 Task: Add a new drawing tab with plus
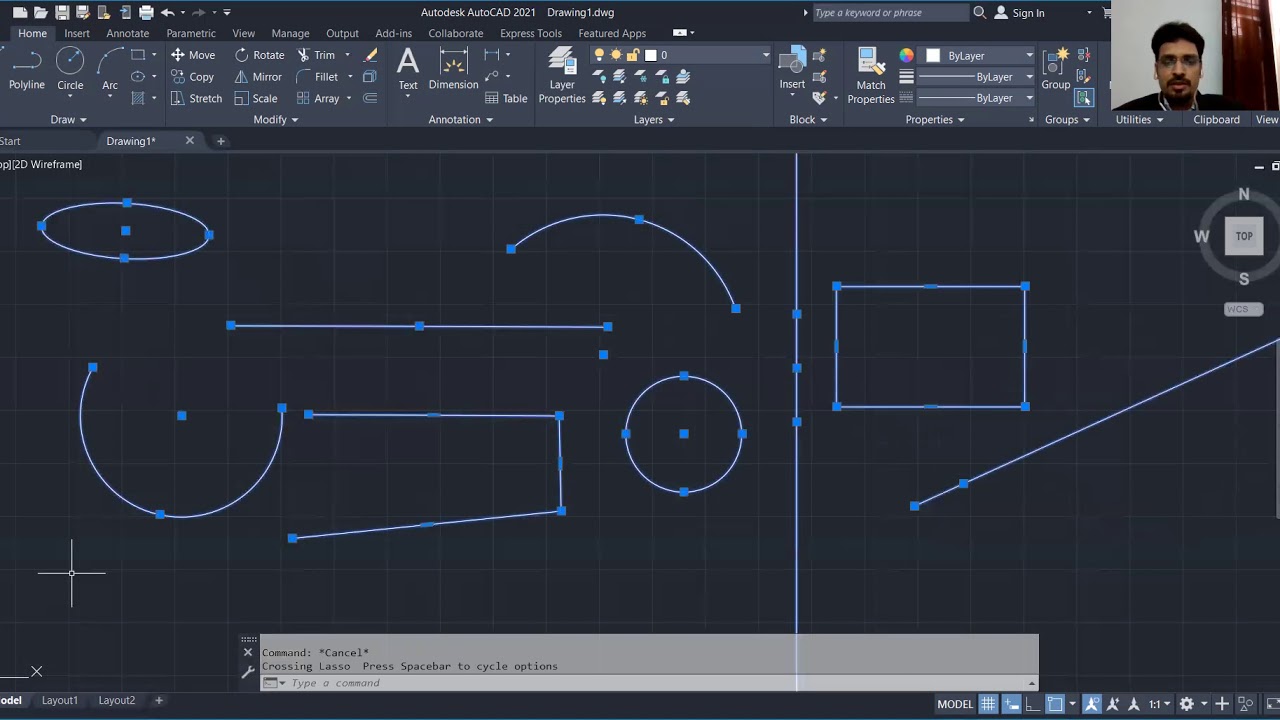pyautogui.click(x=221, y=141)
